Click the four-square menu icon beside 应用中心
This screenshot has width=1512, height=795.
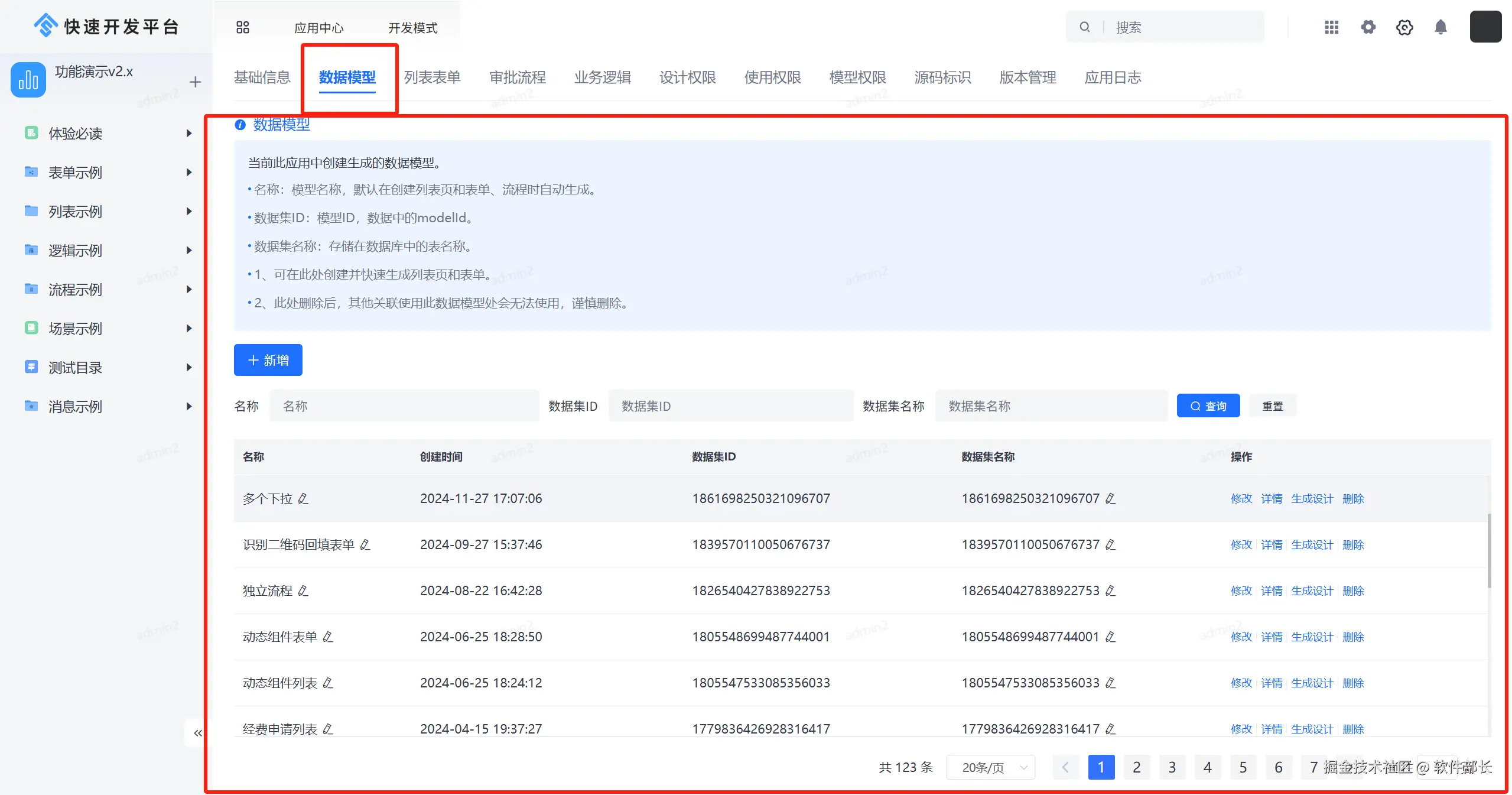point(243,27)
